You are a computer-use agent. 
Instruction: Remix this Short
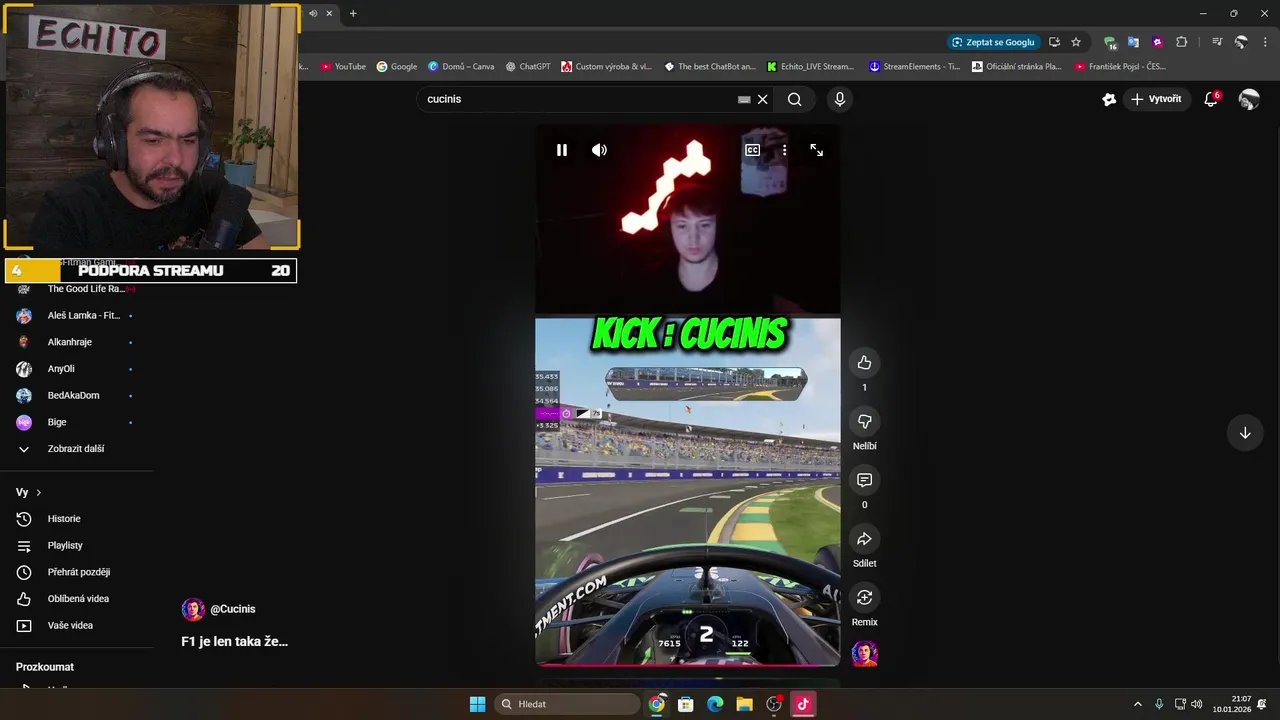865,597
